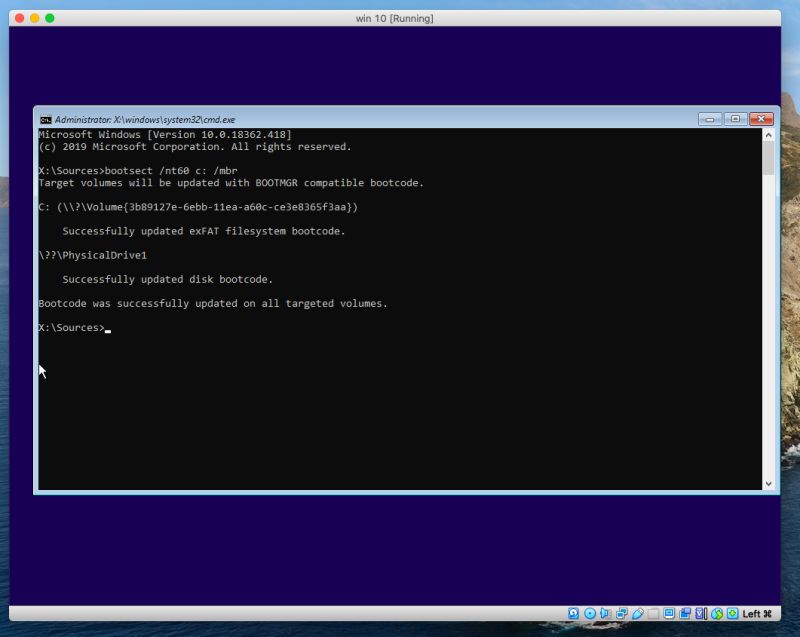Viewport: 800px width, 637px height.
Task: Click the keyboard capture status icon
Action: pyautogui.click(x=731, y=612)
